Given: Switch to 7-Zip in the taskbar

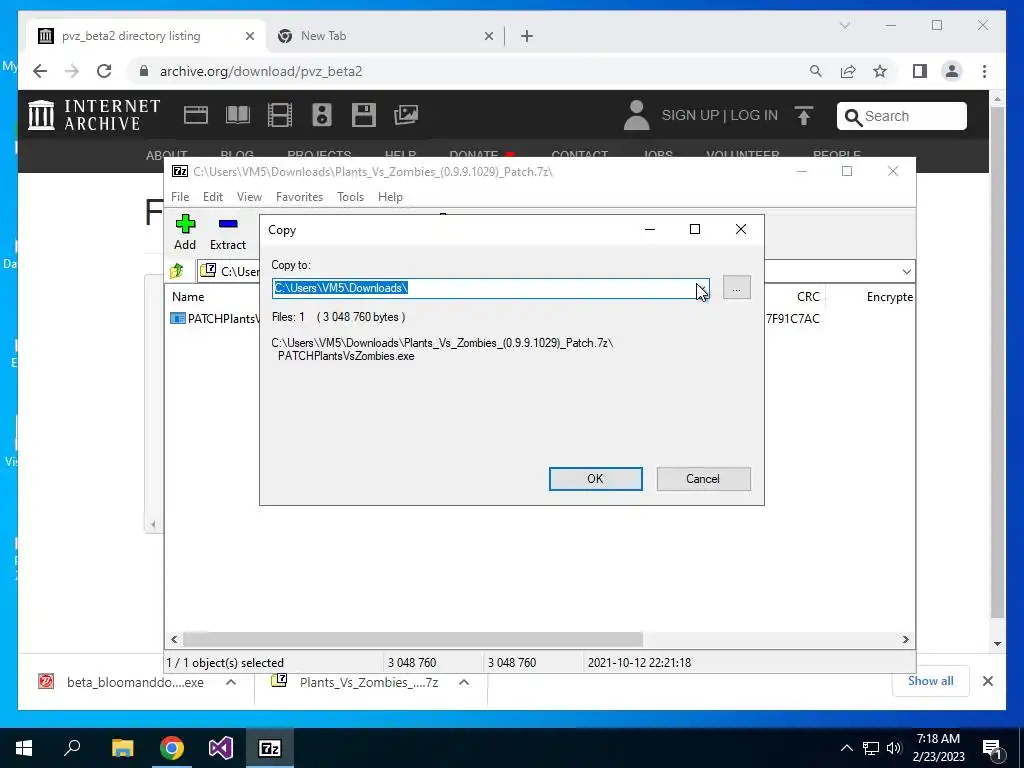Looking at the screenshot, I should pos(270,748).
